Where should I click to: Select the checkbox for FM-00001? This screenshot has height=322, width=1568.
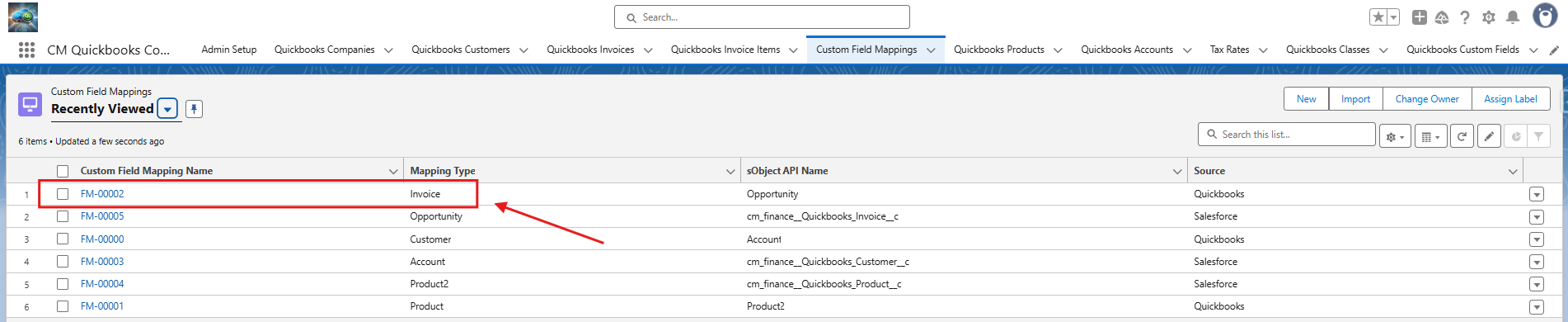click(63, 305)
